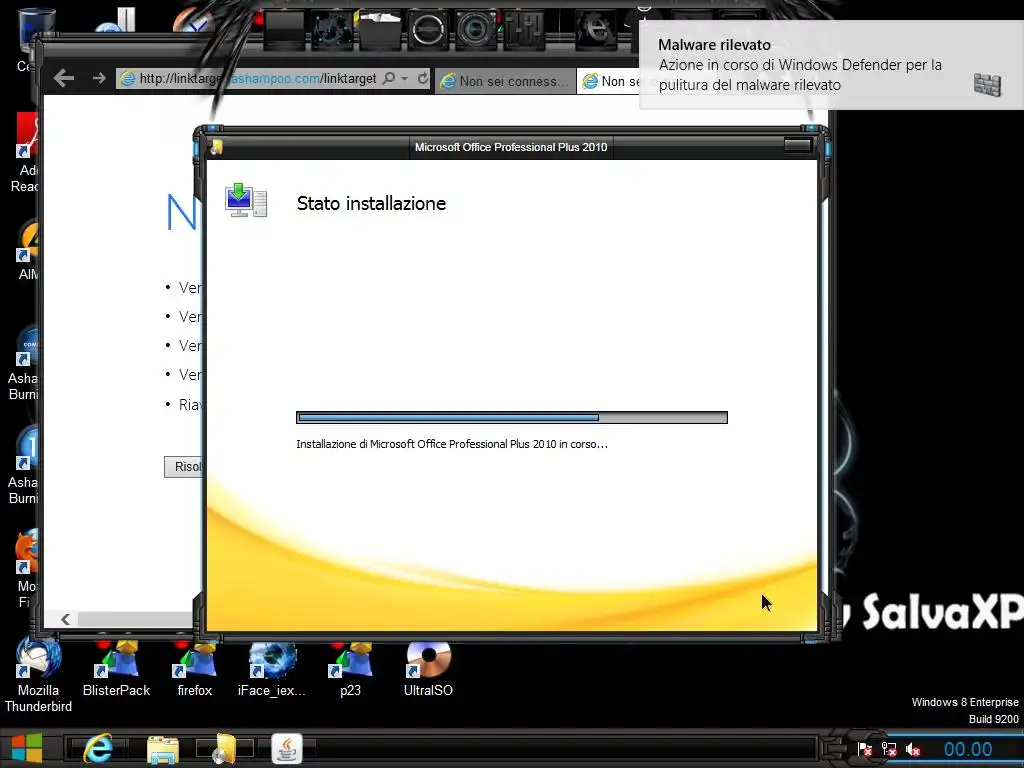The image size is (1024, 768).
Task: Click the Action Center flag tray icon
Action: click(865, 749)
